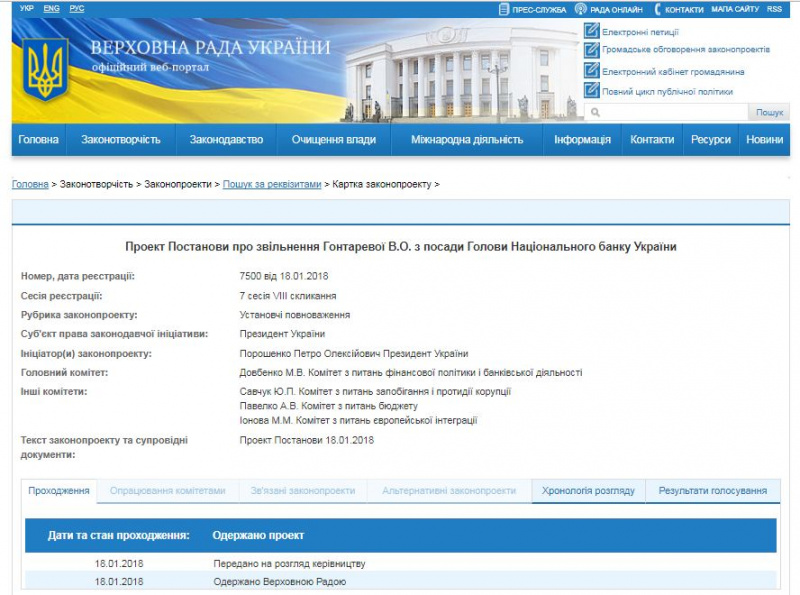Click the search magnifying glass icon
The image size is (800, 595).
coord(596,110)
